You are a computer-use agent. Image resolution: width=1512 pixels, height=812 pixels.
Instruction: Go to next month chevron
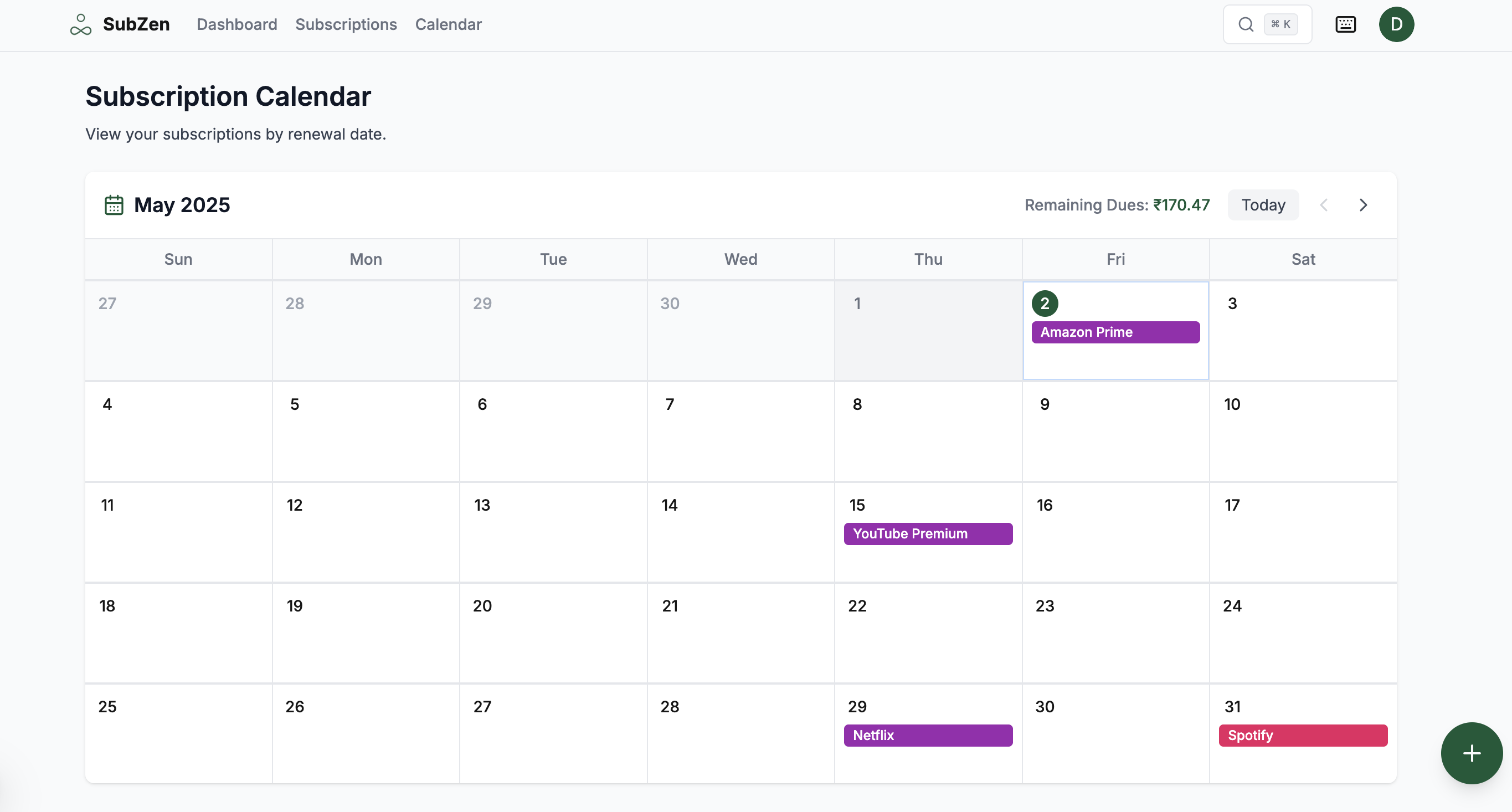point(1363,205)
